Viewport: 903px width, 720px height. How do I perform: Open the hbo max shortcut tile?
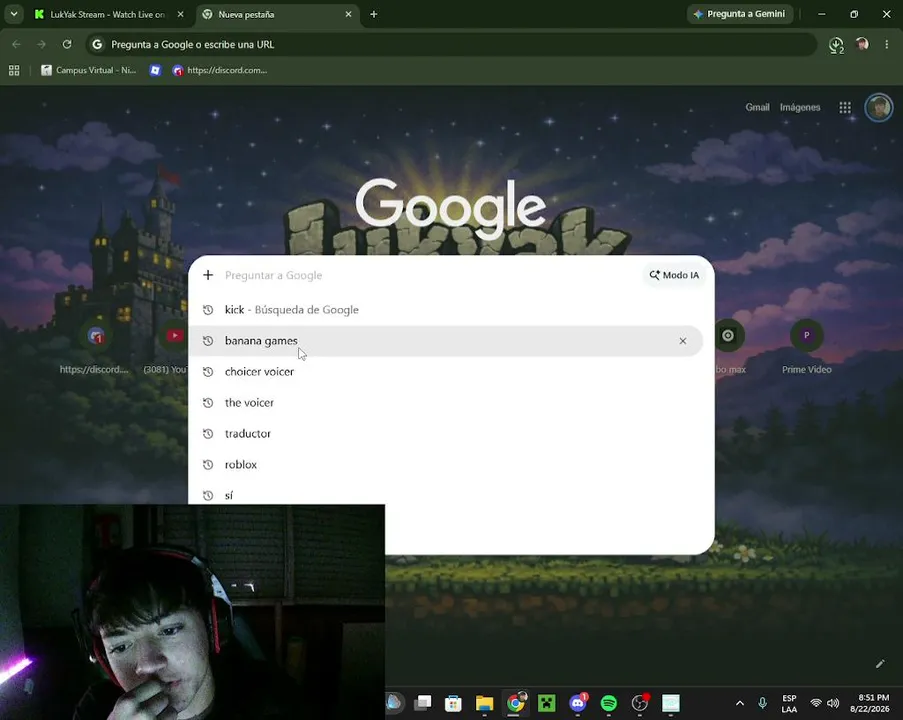[x=729, y=347]
